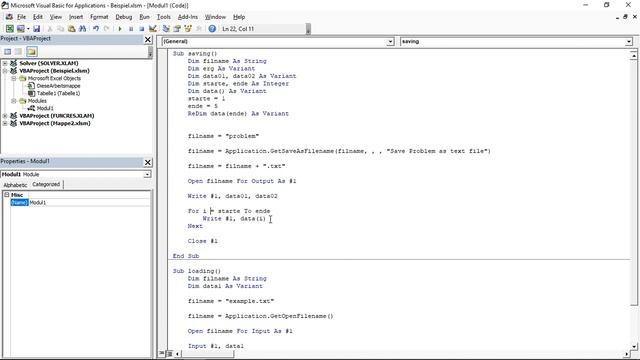Viewport: 640px width, 360px height.
Task: Open the Insert menu
Action: (x=76, y=17)
